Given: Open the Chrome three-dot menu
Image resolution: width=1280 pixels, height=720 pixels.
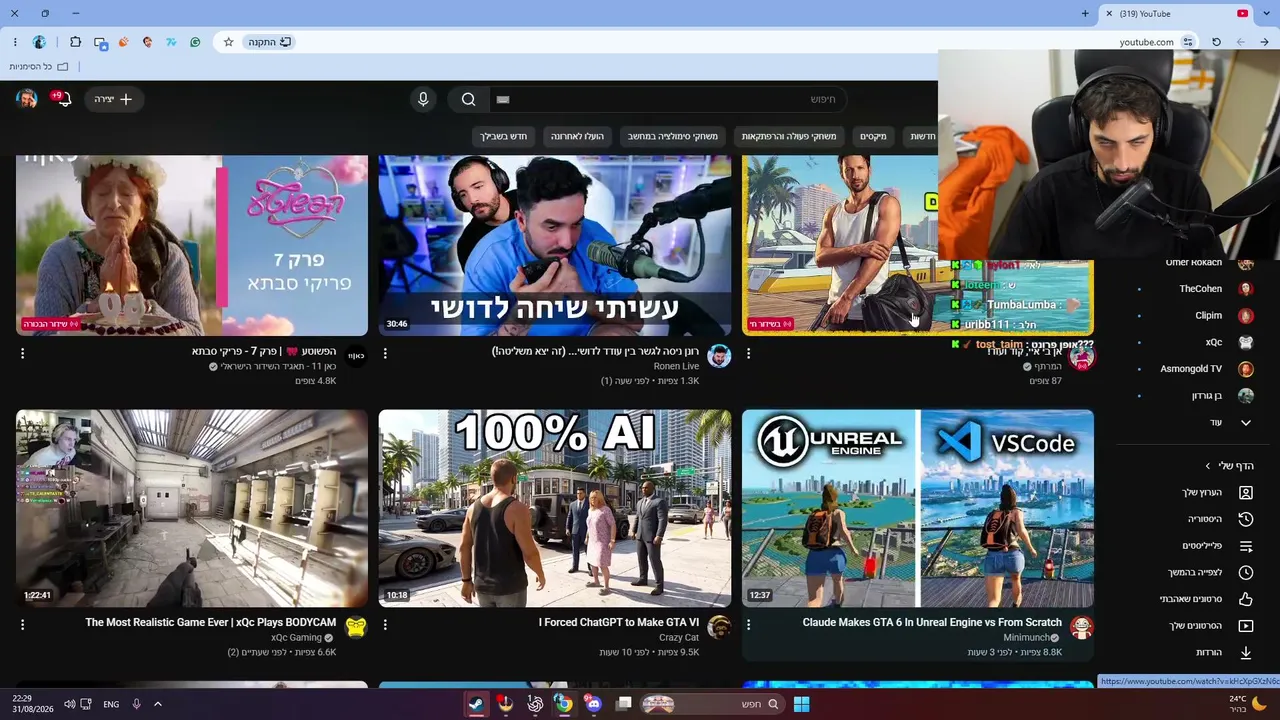Looking at the screenshot, I should (15, 42).
